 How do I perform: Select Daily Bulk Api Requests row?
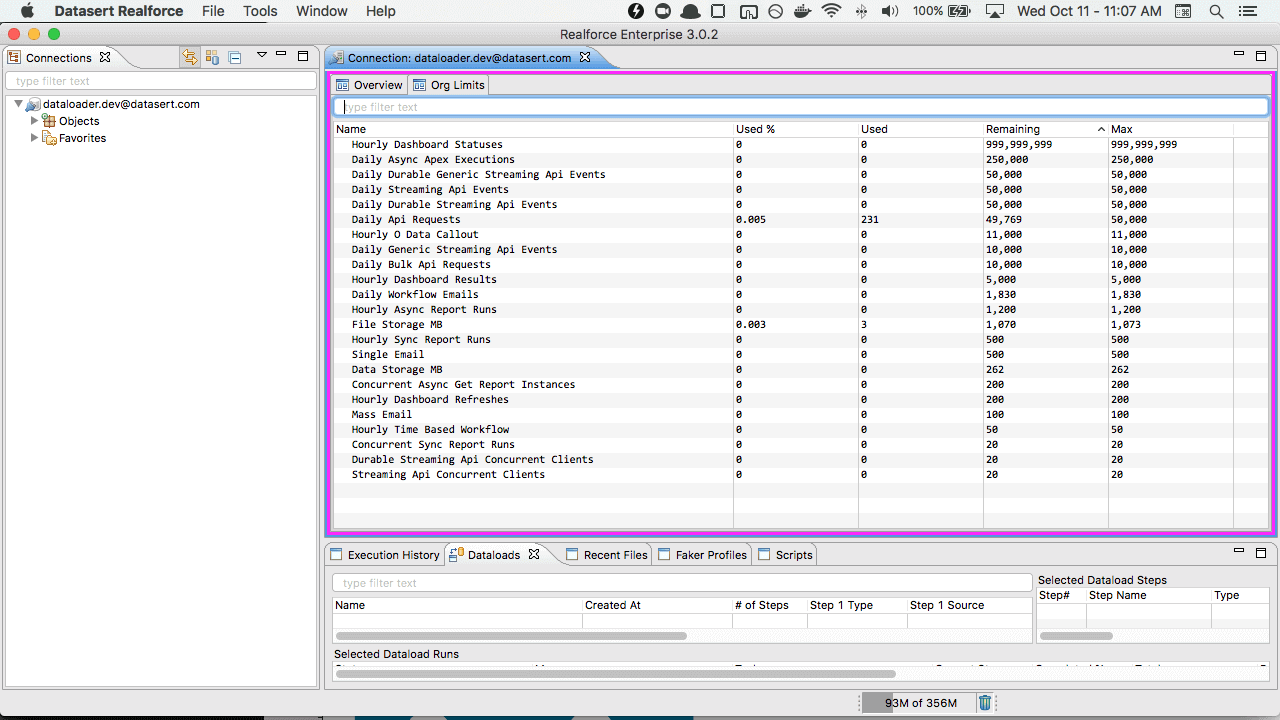[x=801, y=264]
